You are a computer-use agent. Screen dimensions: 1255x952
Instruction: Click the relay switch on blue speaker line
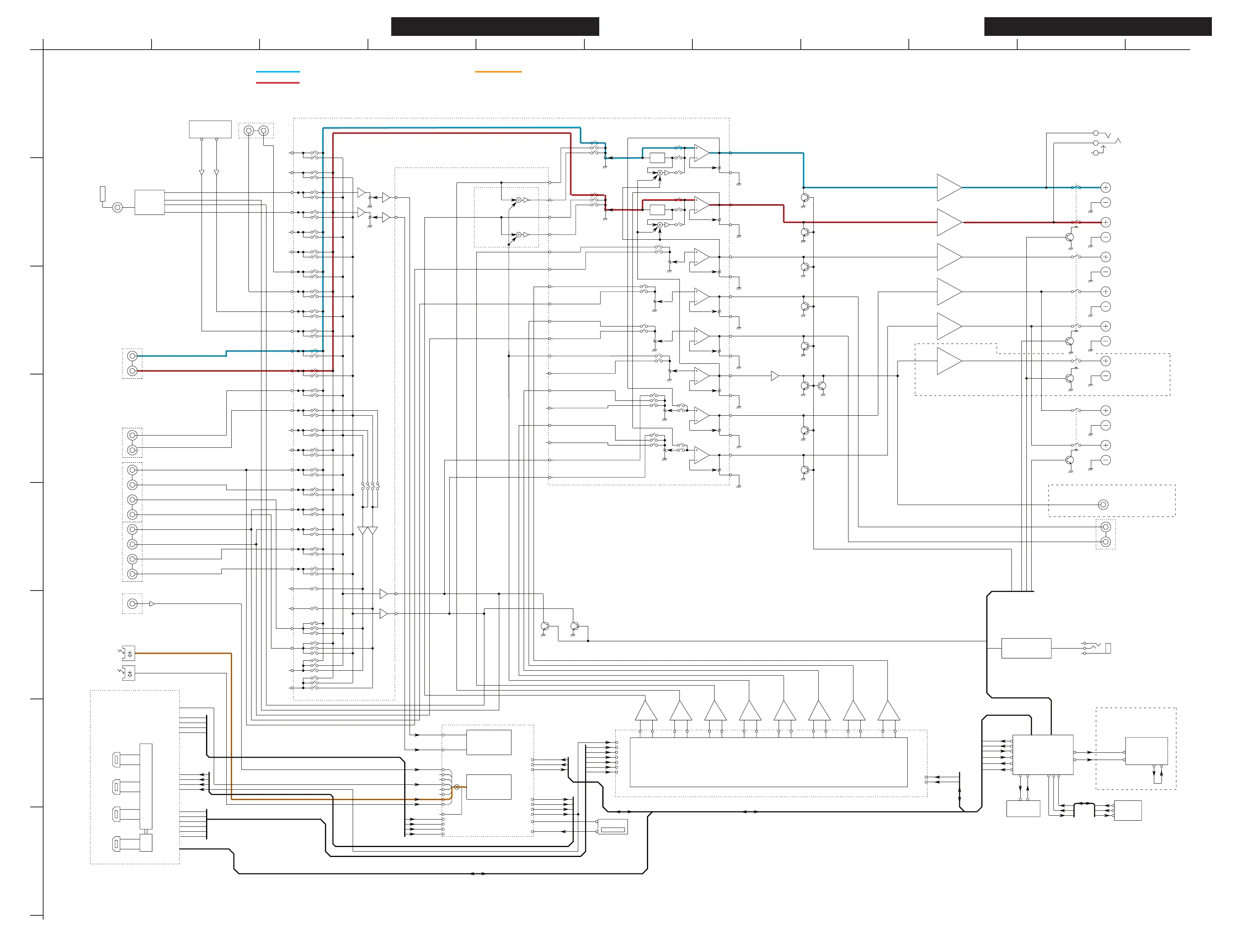tap(1076, 187)
